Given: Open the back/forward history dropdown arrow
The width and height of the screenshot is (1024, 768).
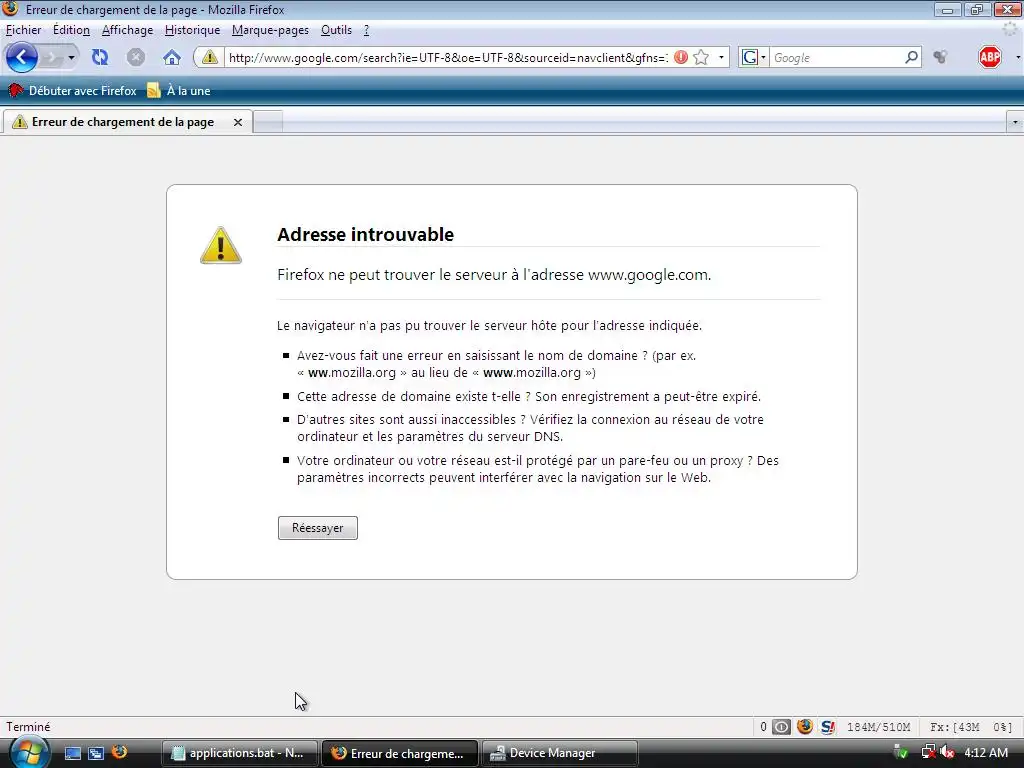Looking at the screenshot, I should (71, 58).
